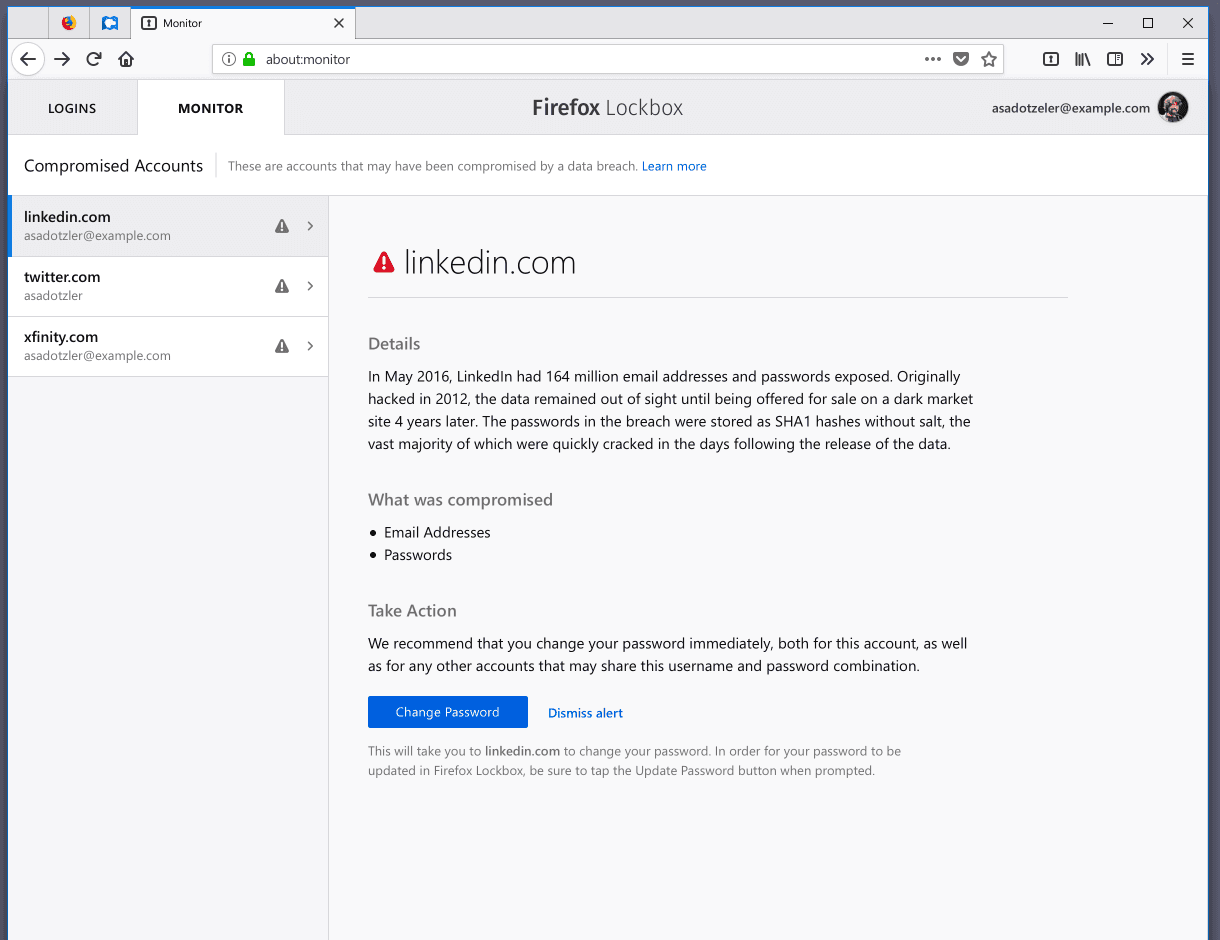Dismiss the linkedin.com alert
1220x940 pixels.
[585, 713]
